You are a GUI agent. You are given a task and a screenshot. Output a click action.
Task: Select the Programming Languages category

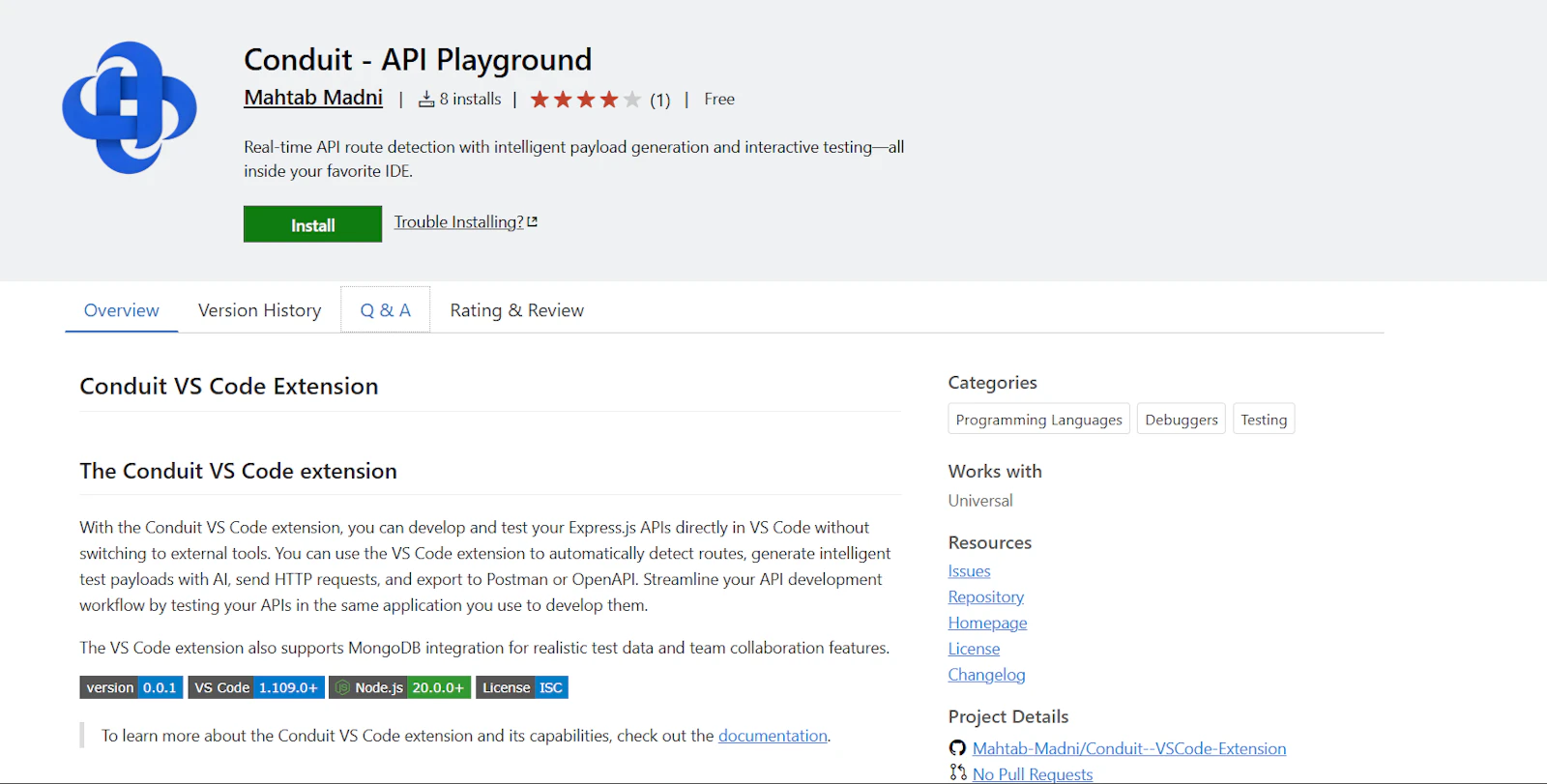click(x=1039, y=420)
